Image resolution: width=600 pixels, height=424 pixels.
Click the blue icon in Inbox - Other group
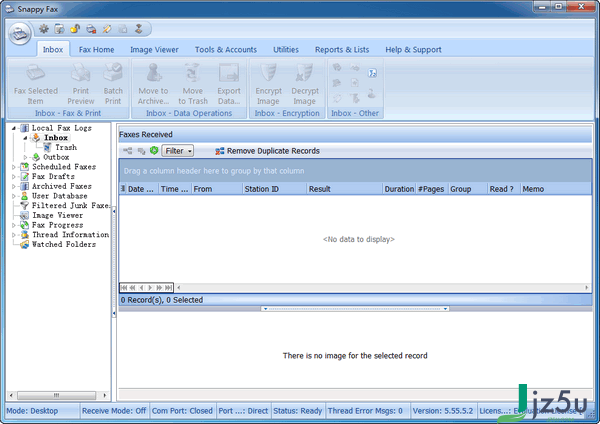pos(372,73)
